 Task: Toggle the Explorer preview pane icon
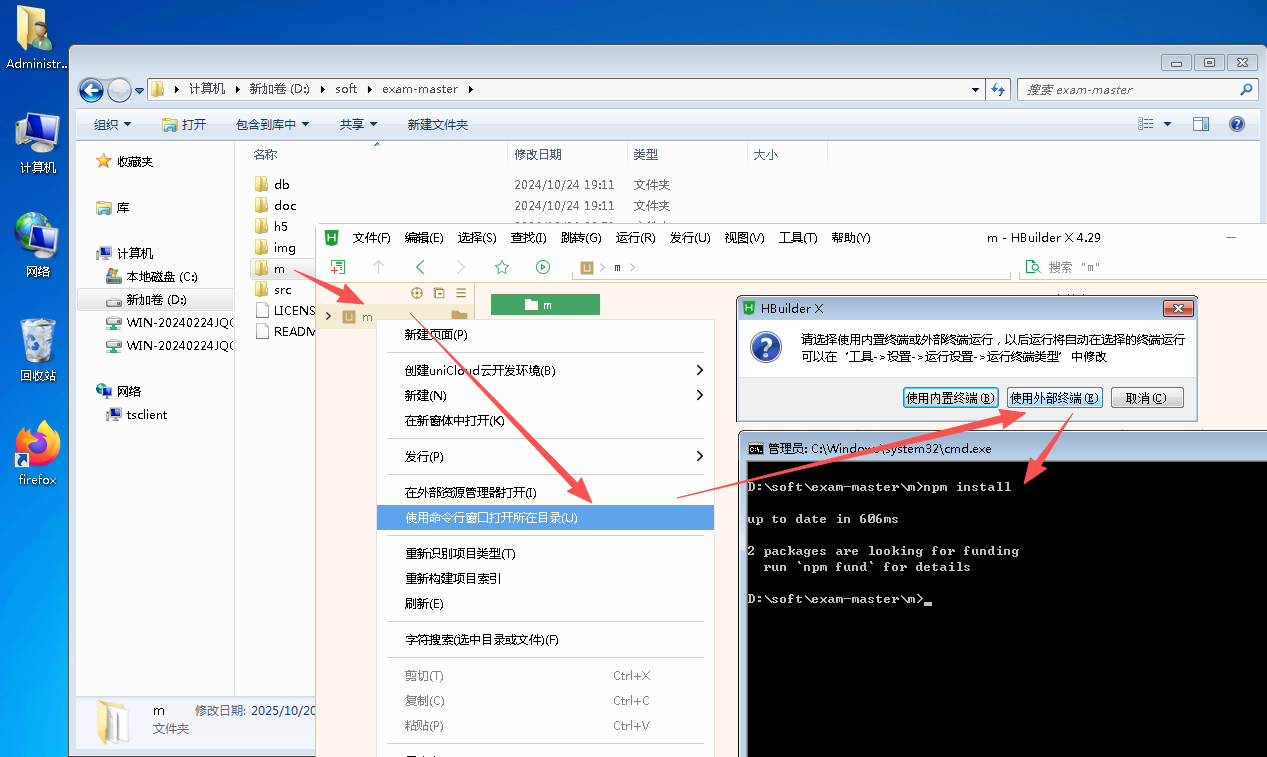tap(1201, 124)
